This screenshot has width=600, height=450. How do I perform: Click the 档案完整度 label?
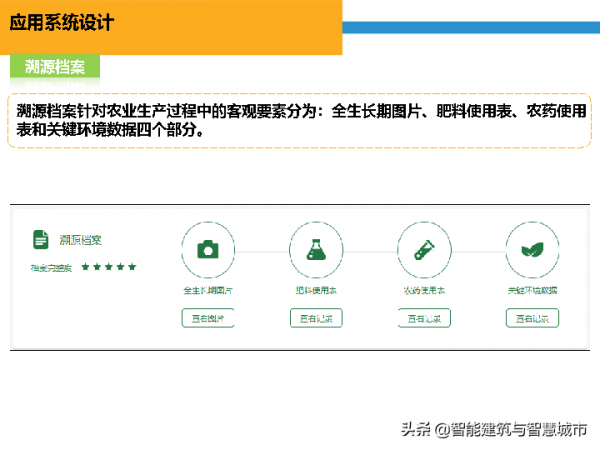coord(51,268)
